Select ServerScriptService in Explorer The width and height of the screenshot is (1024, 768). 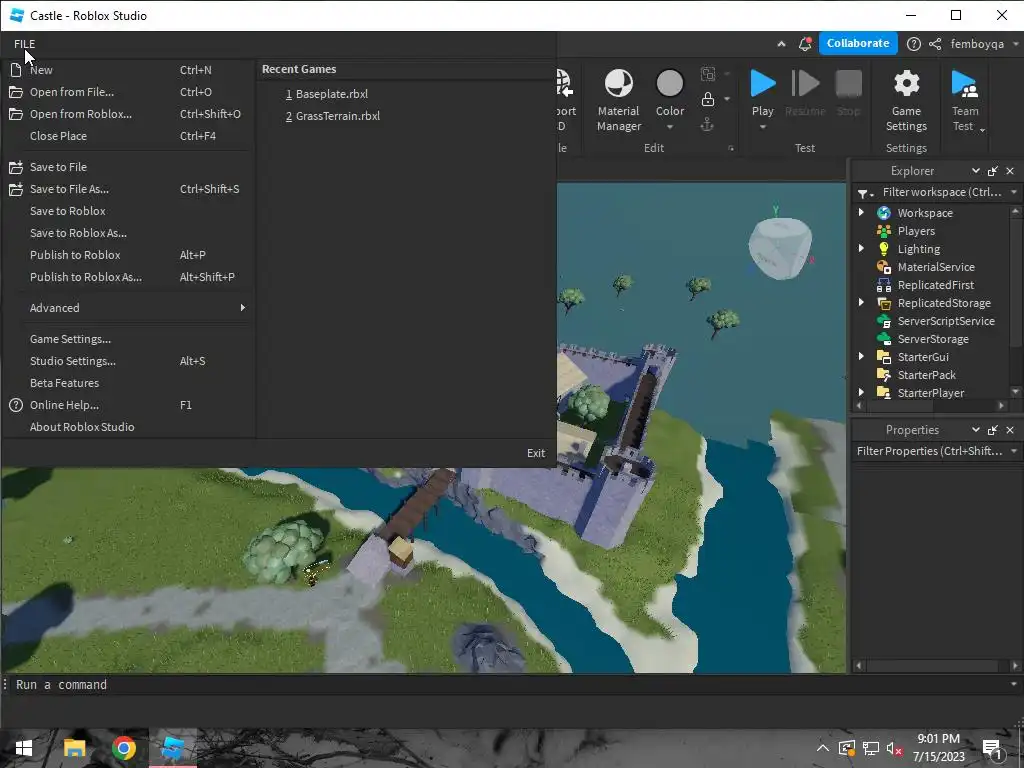946,321
